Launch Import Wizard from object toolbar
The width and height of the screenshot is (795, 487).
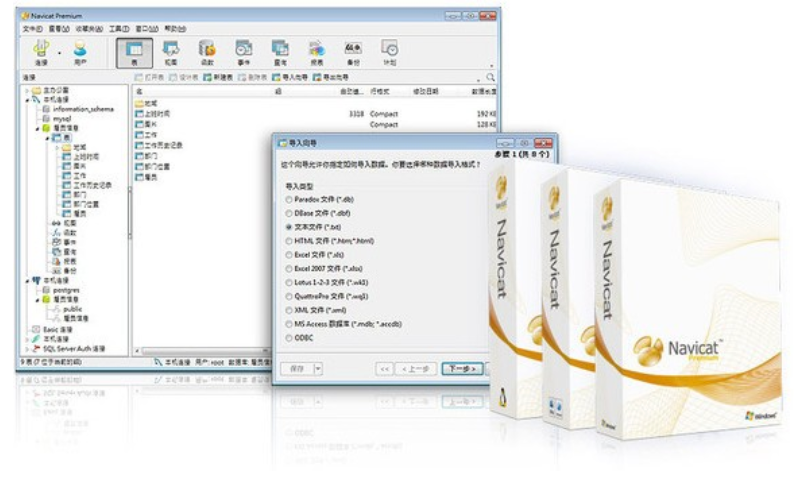point(290,78)
